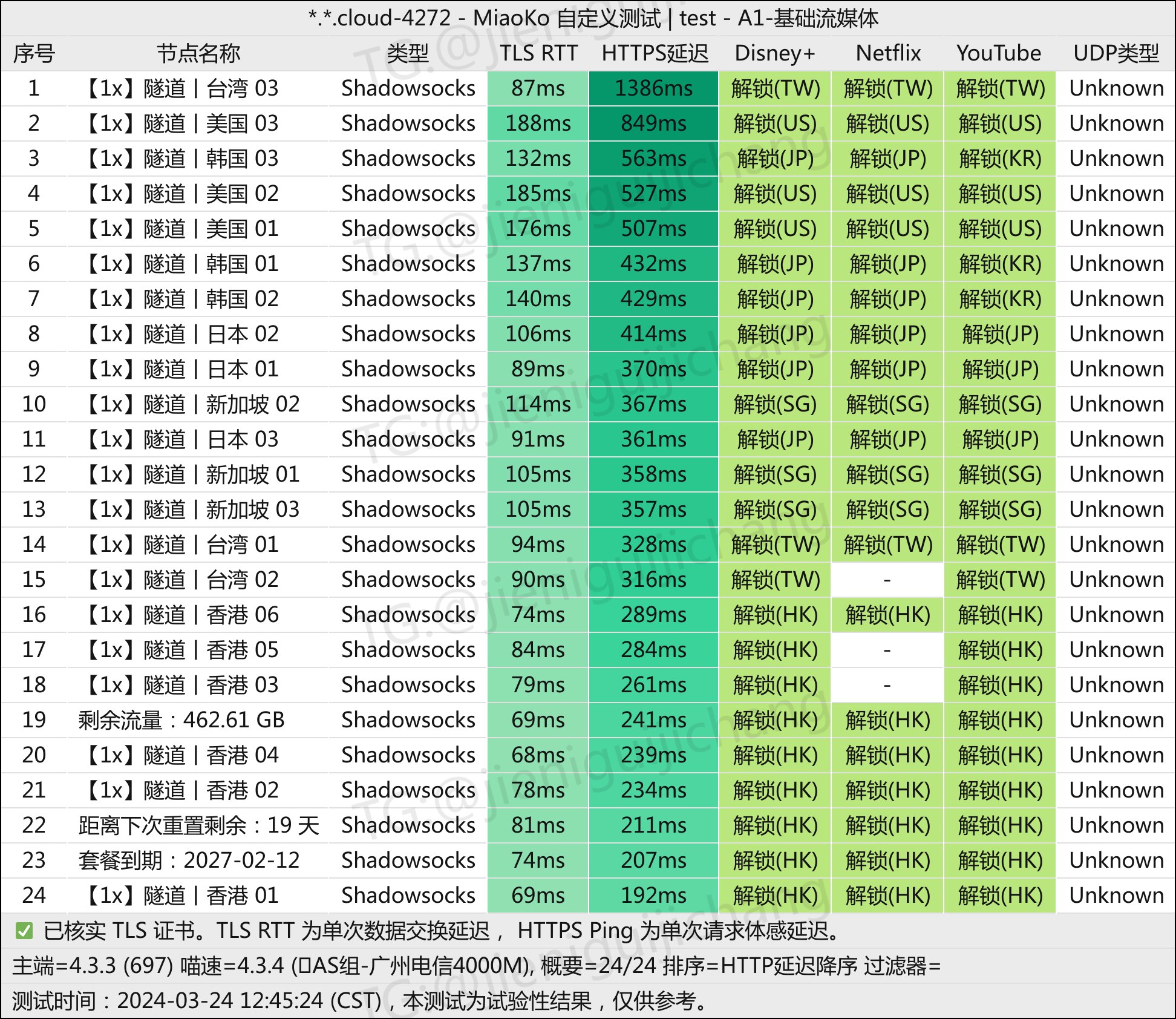Select node 【1x】隧道 | 香港 01

point(179,896)
